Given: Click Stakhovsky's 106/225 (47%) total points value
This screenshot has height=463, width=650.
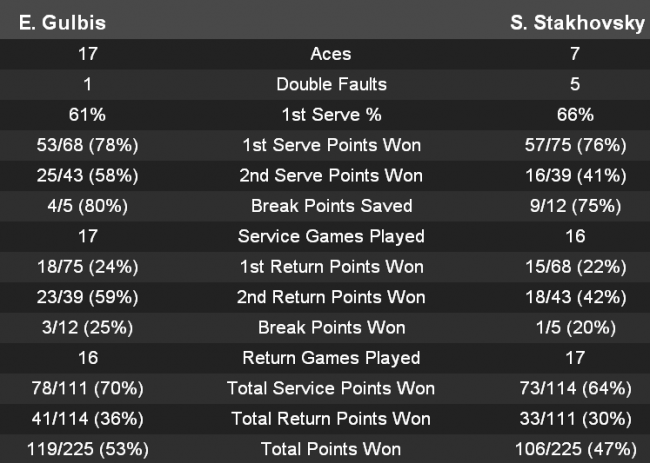Looking at the screenshot, I should tap(574, 449).
